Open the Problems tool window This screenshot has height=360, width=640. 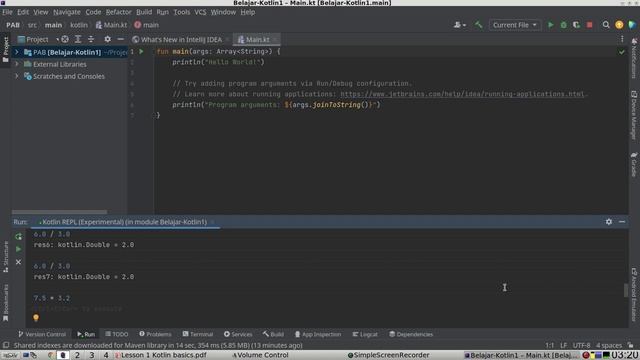pyautogui.click(x=155, y=334)
